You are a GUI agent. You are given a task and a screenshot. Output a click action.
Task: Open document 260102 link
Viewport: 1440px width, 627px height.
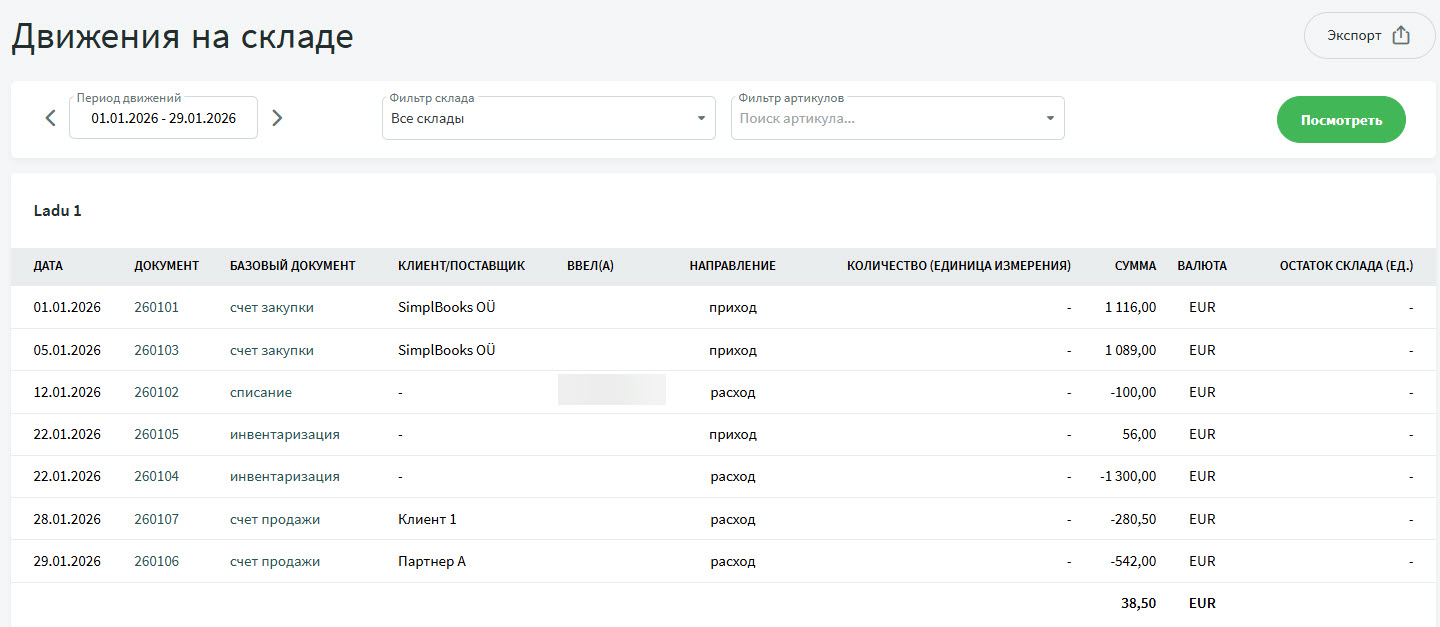(156, 393)
